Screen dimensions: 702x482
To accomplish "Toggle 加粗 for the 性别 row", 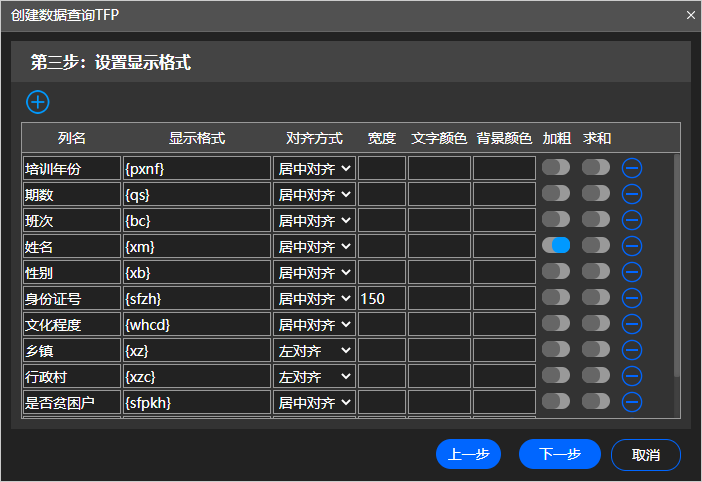I will (x=556, y=272).
